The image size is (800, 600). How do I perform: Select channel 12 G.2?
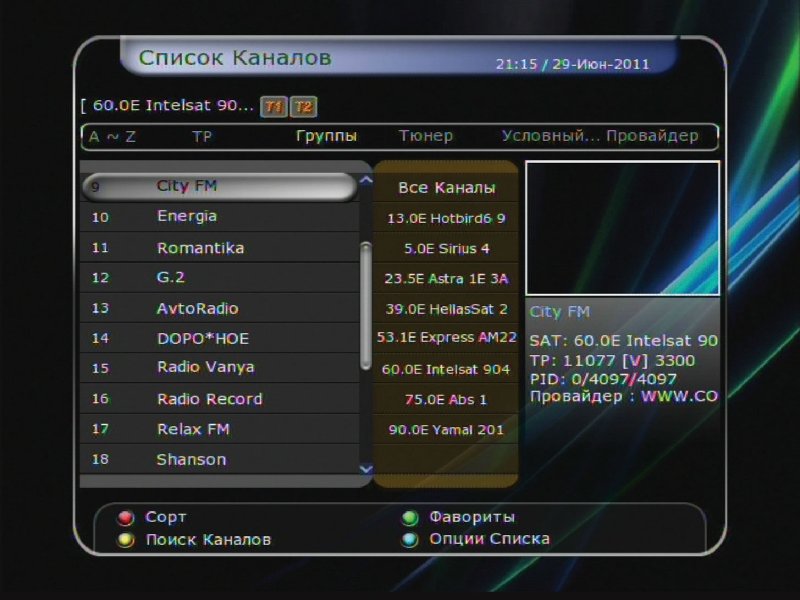[219, 278]
